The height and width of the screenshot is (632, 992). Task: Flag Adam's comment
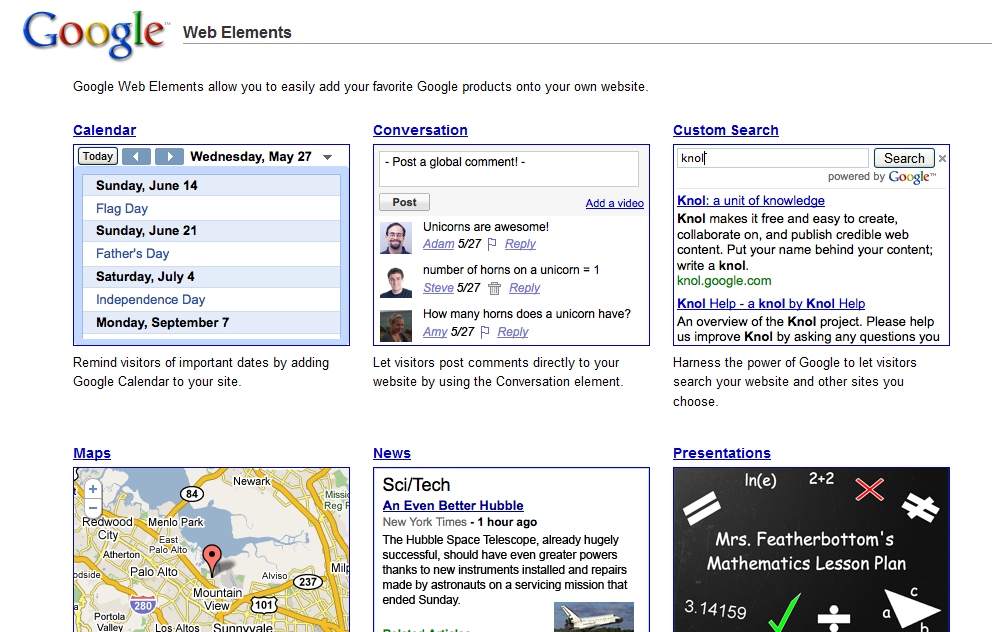tap(492, 244)
